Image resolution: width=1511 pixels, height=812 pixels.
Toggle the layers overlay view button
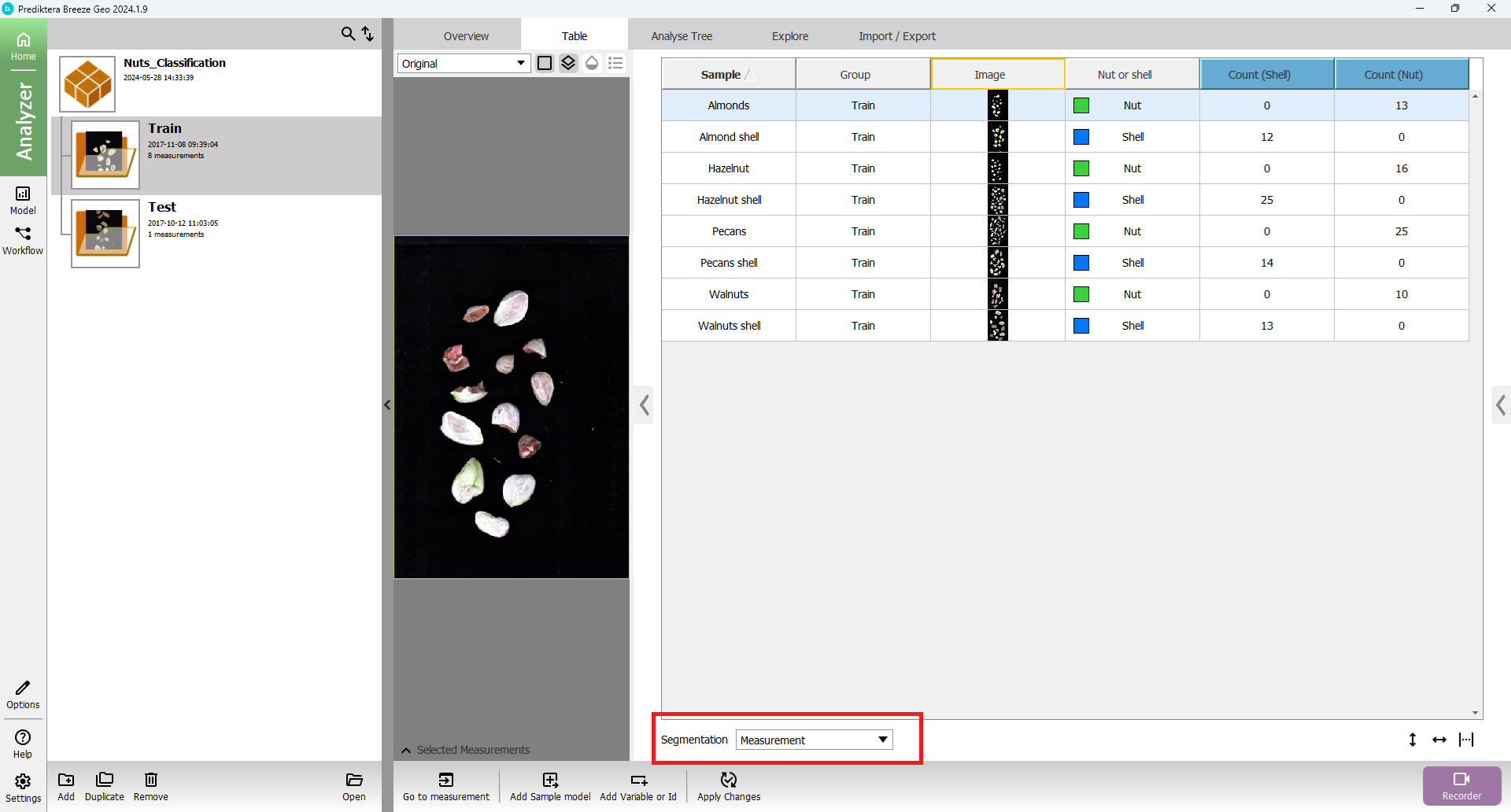pos(568,63)
